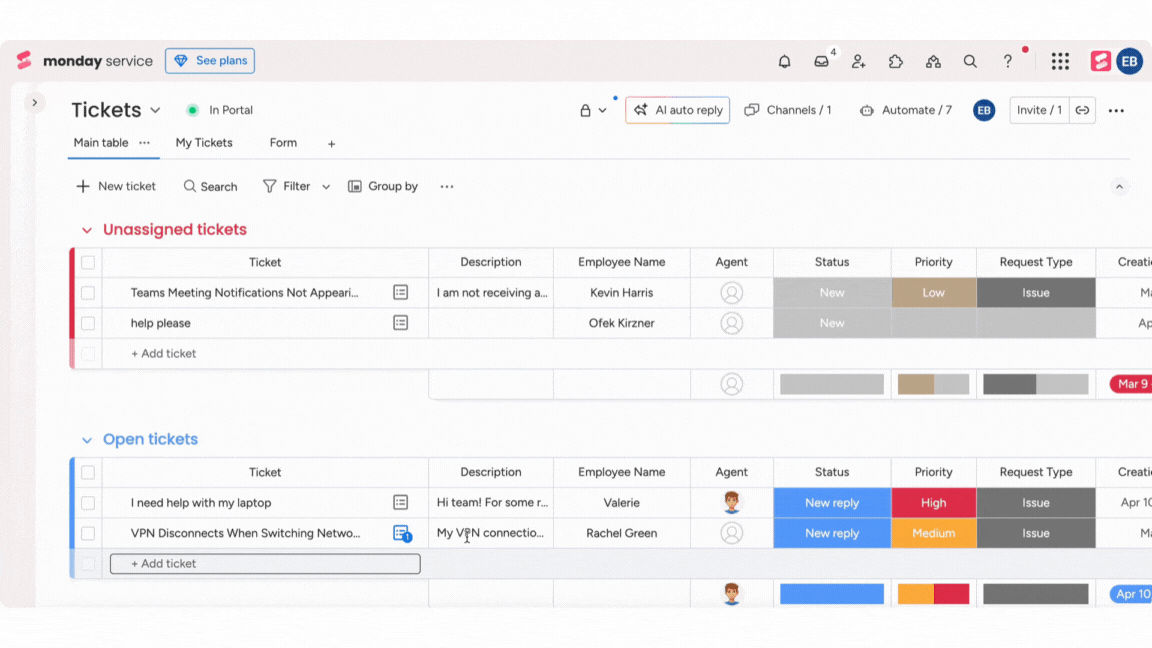The image size is (1152, 648).
Task: Select the checkbox for the VPN Disconnects ticket
Action: (88, 533)
